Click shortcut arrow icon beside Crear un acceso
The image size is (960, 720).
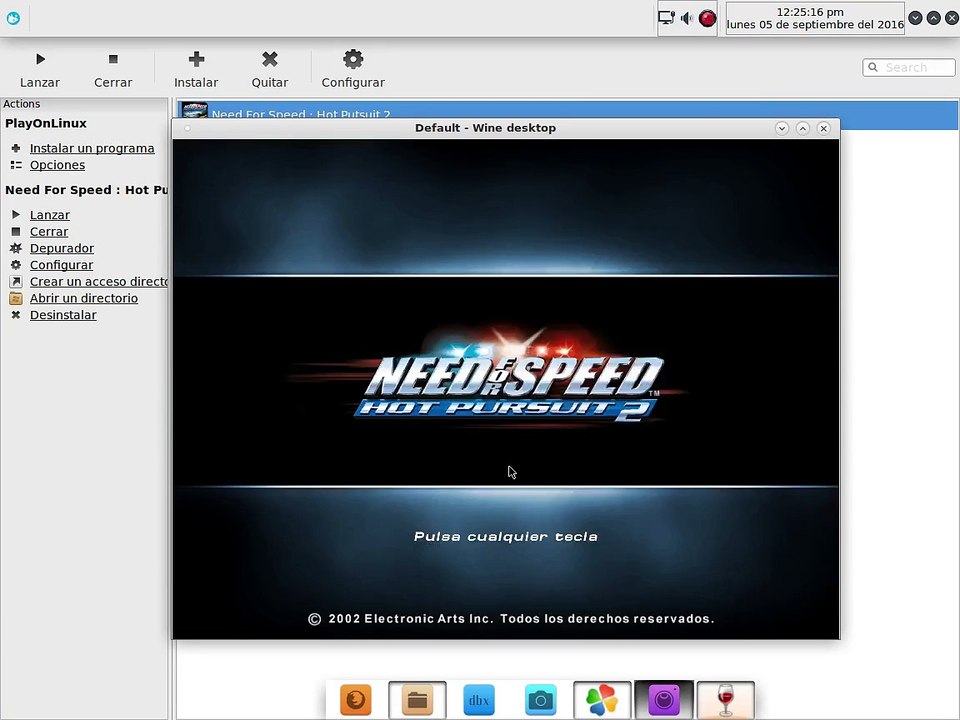16,282
